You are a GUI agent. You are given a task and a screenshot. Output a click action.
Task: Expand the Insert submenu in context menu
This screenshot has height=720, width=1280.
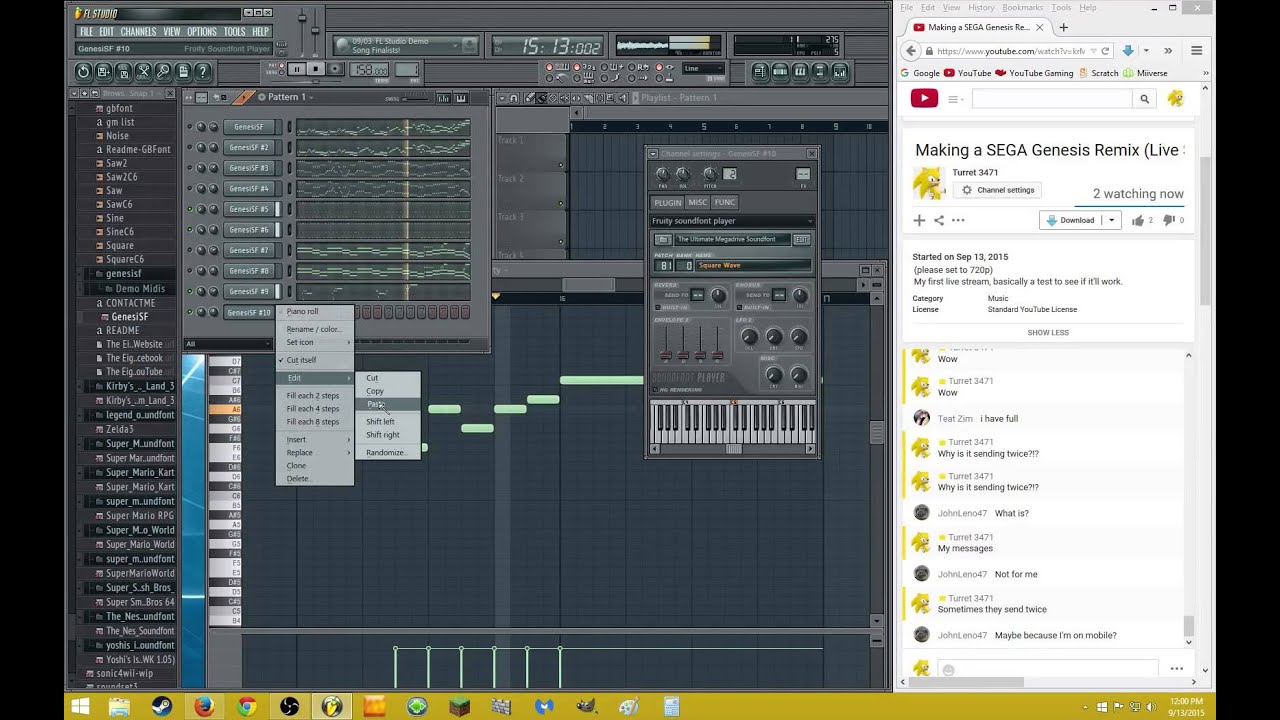click(x=314, y=440)
